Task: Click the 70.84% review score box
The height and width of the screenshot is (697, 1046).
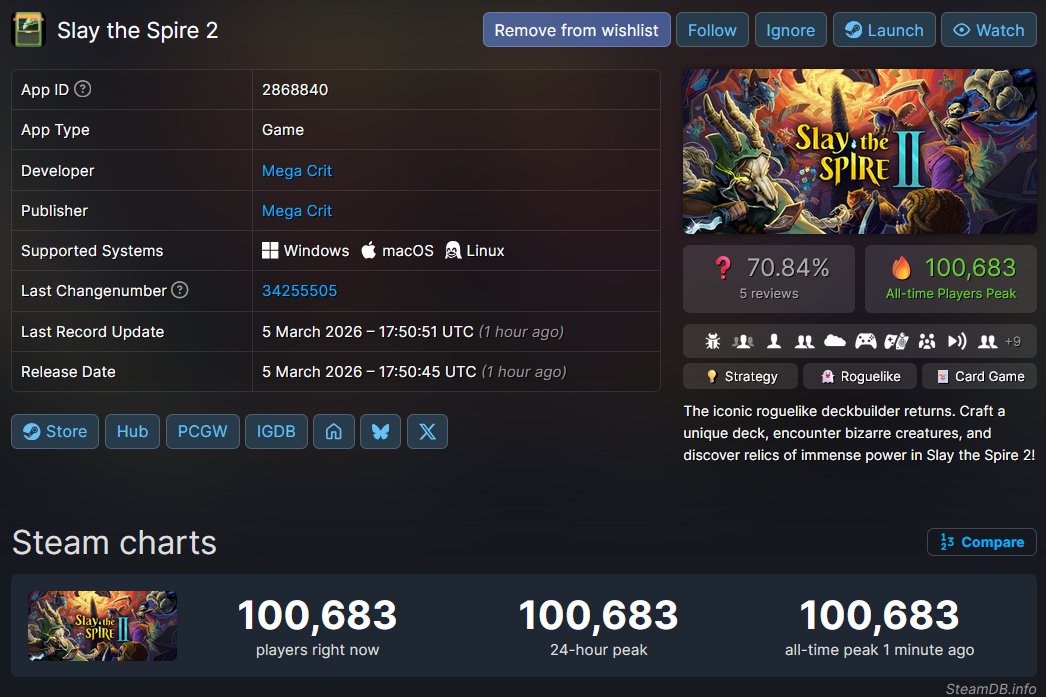Action: (x=768, y=279)
